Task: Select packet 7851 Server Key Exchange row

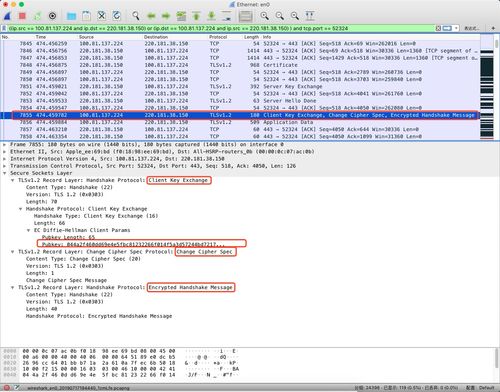Action: [240, 86]
